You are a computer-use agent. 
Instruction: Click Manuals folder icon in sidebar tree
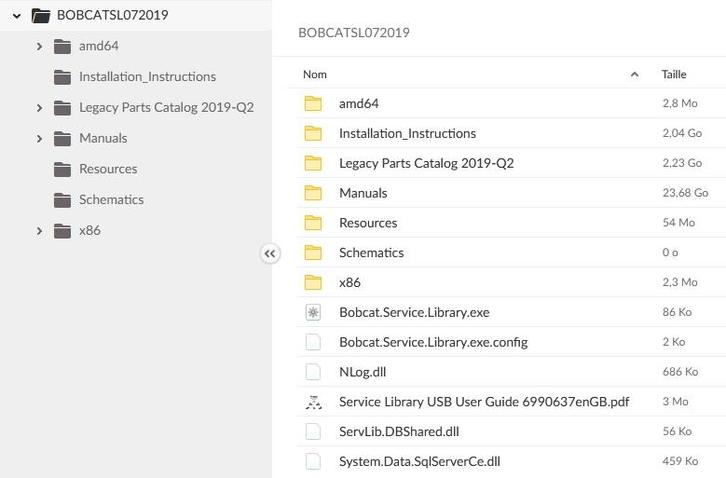62,138
